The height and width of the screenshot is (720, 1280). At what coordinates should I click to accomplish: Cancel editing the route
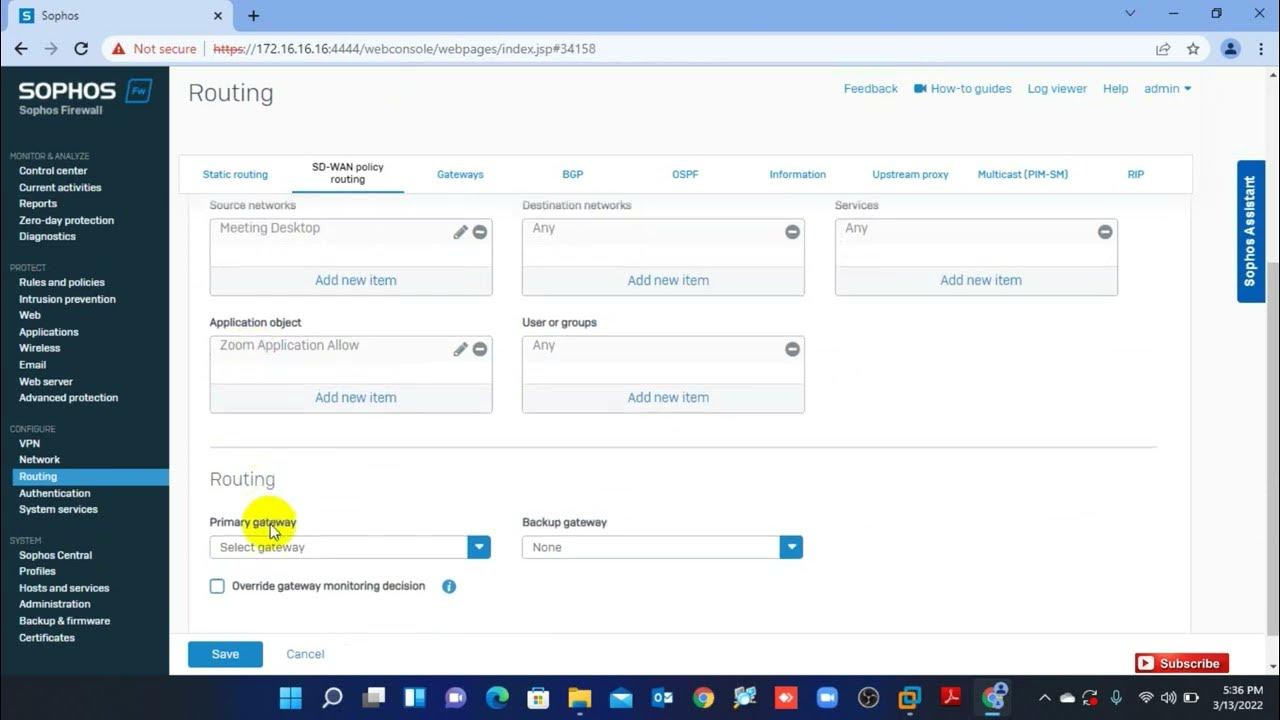click(305, 654)
